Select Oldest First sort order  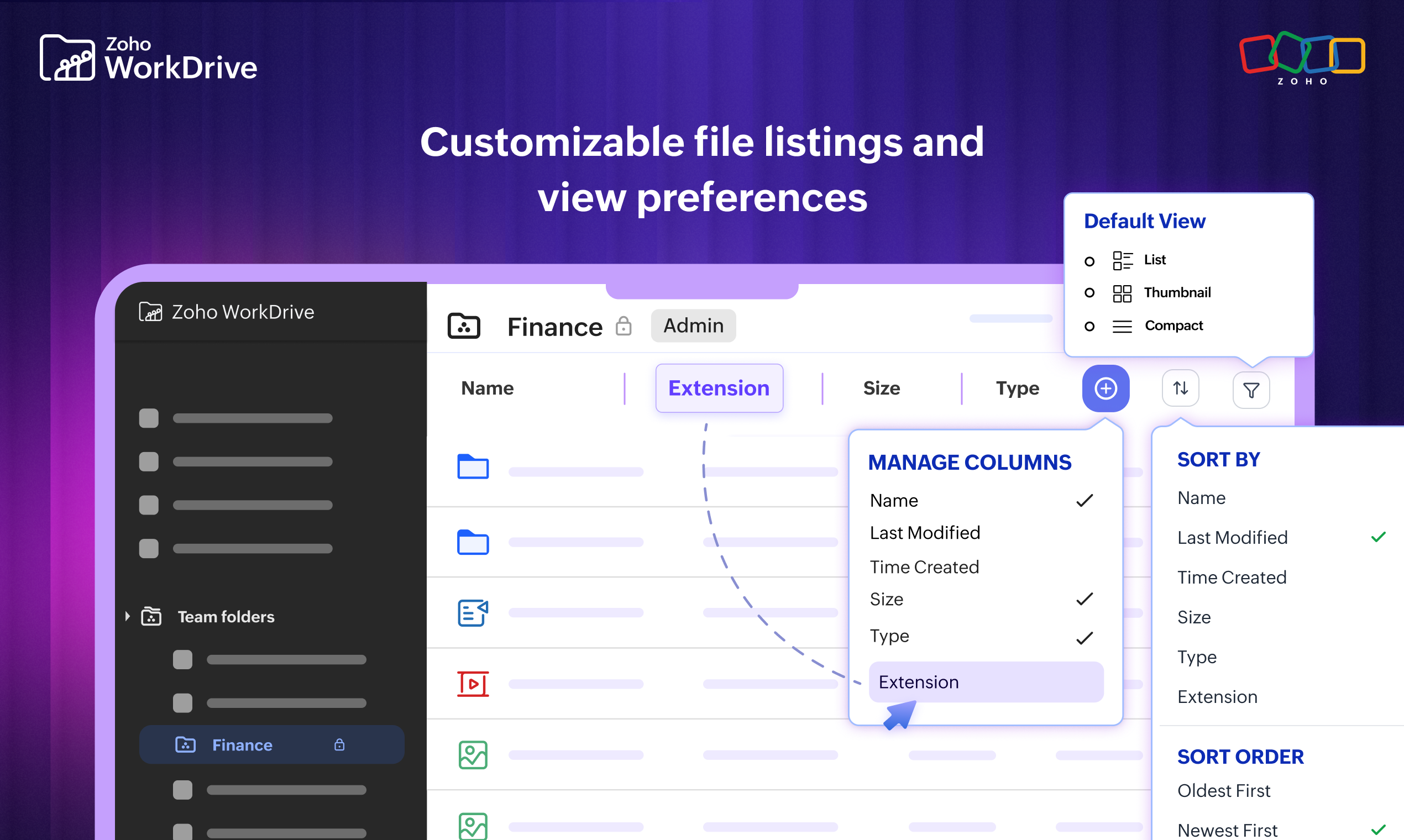click(x=1223, y=791)
